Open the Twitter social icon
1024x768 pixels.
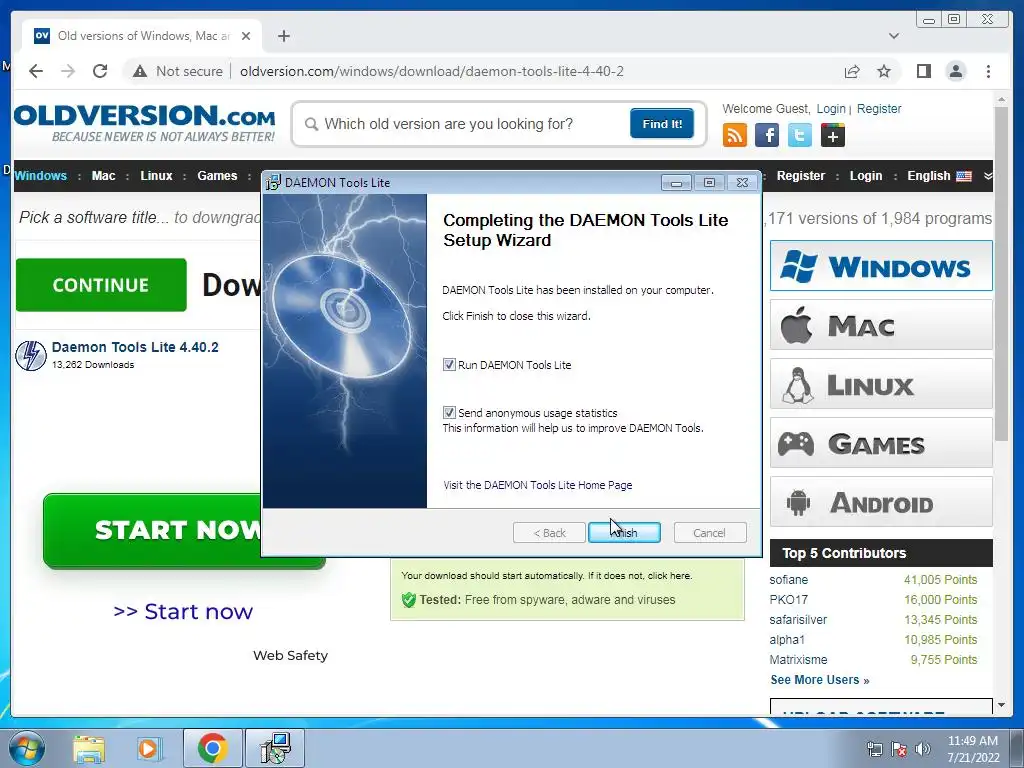[x=799, y=136]
